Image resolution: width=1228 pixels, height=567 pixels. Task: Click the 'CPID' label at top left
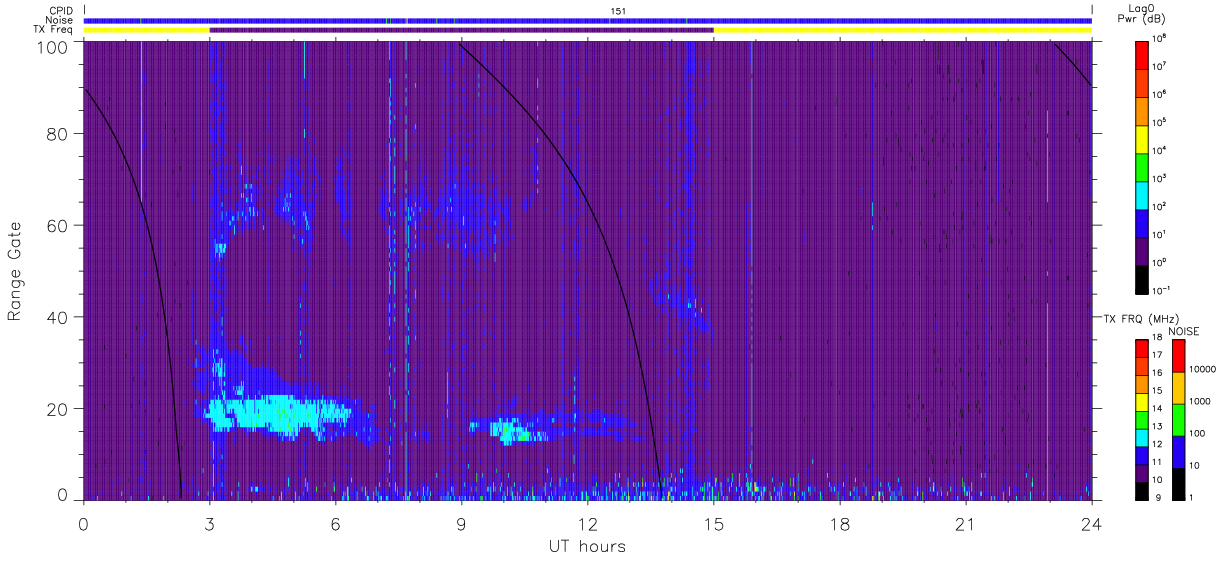point(59,10)
